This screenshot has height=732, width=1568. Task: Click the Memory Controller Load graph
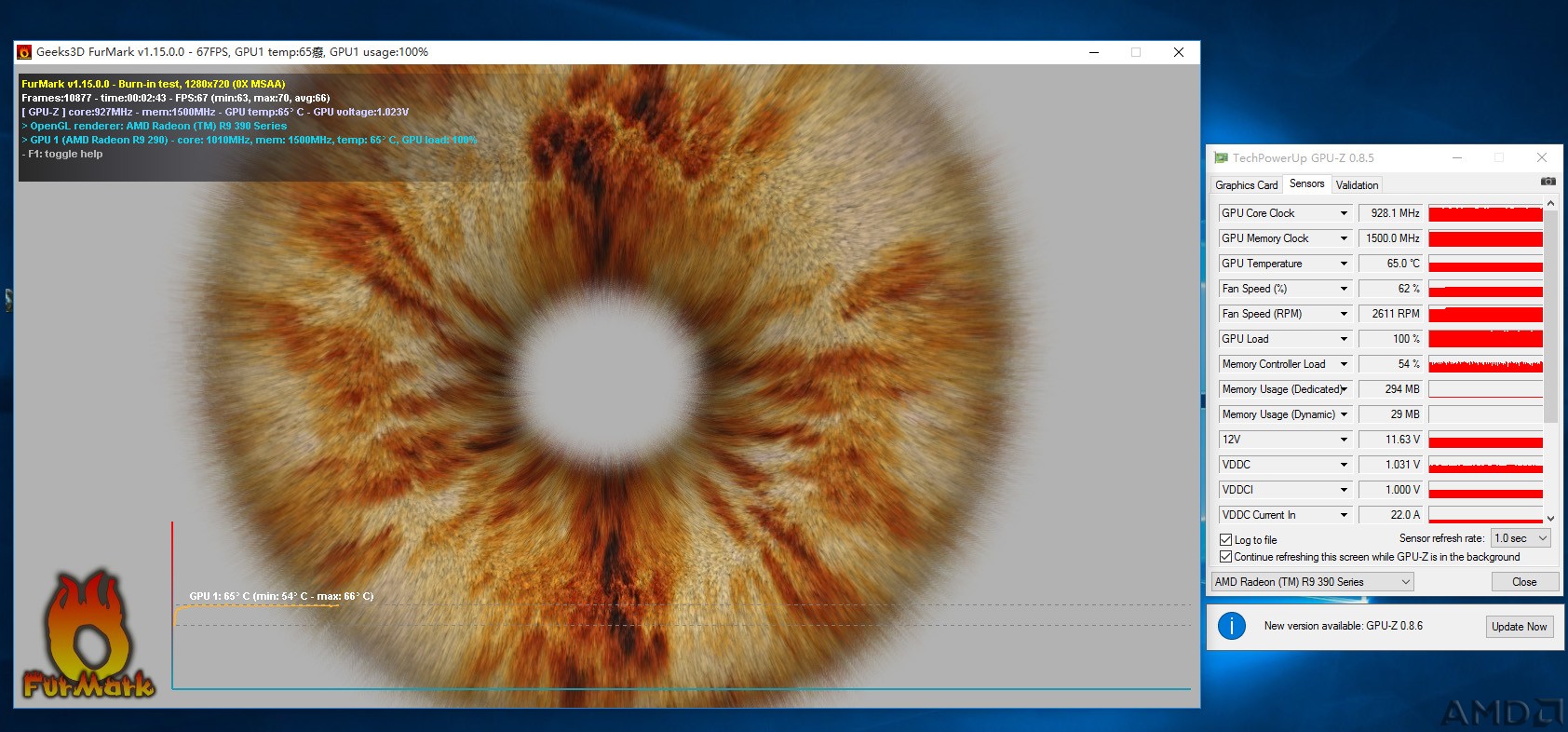point(1485,364)
